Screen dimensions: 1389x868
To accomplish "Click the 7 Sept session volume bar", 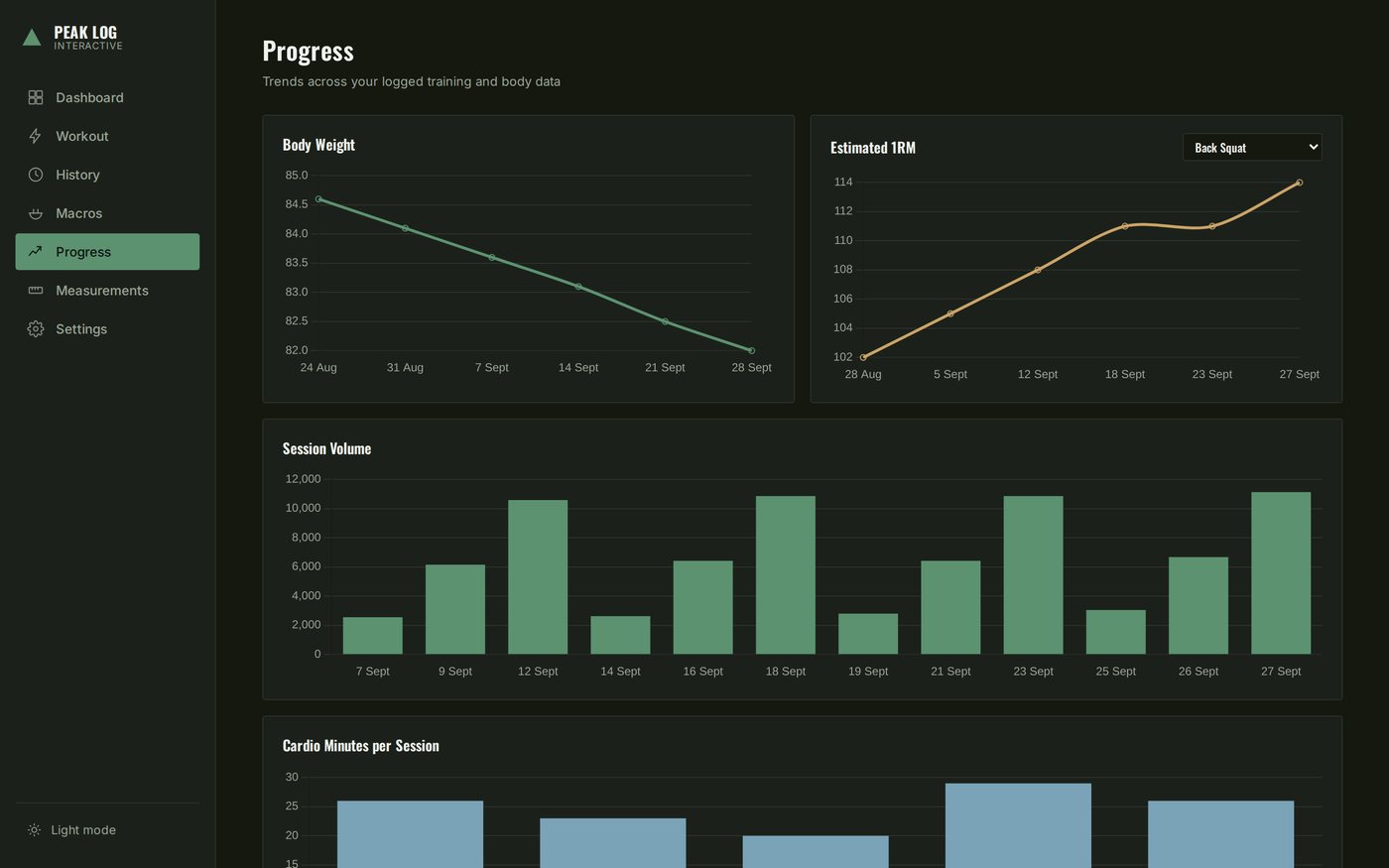I will click(373, 636).
